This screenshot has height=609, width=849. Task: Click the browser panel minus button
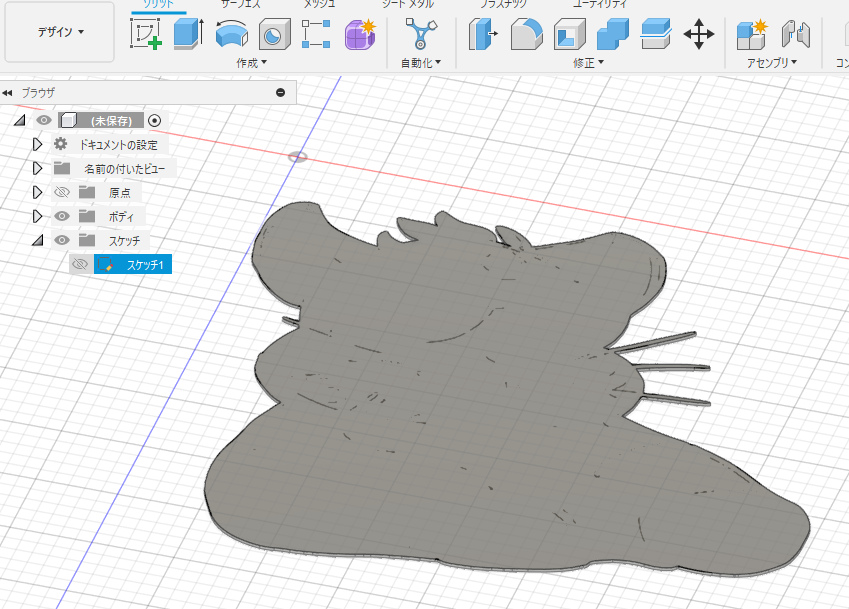click(280, 93)
